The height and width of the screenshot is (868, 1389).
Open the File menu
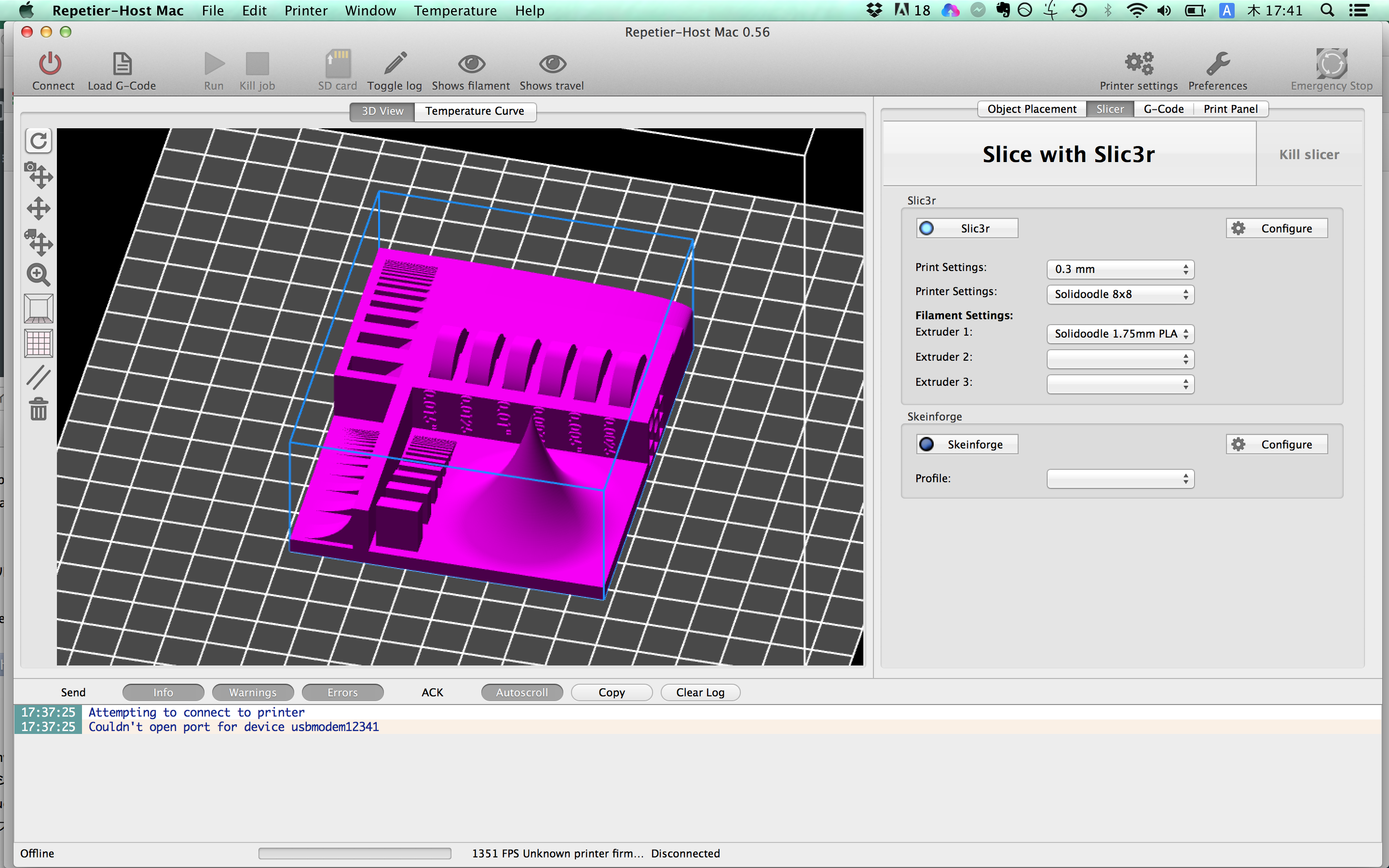point(213,10)
